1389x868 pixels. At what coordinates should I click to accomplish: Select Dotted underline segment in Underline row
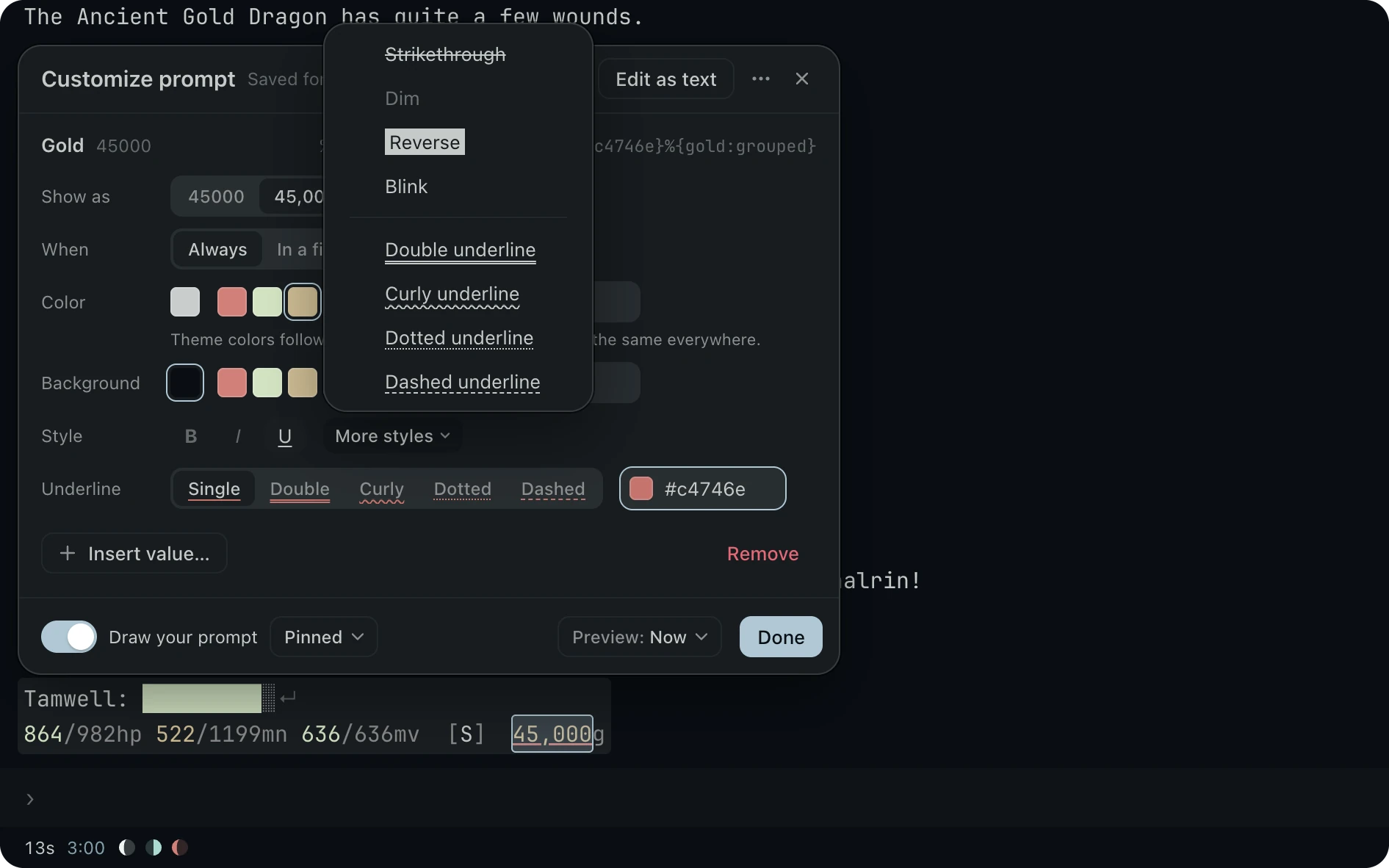[463, 489]
